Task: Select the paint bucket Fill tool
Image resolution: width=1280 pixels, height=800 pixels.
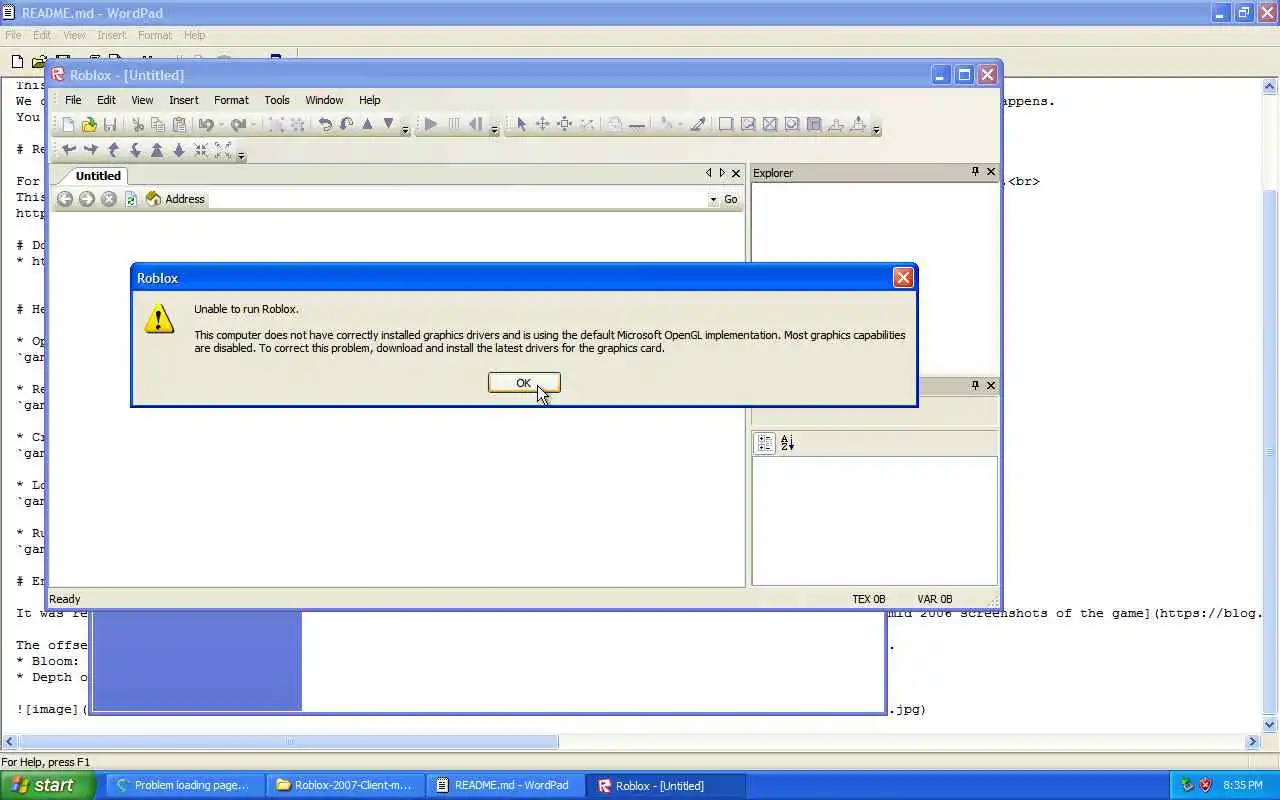Action: point(666,124)
